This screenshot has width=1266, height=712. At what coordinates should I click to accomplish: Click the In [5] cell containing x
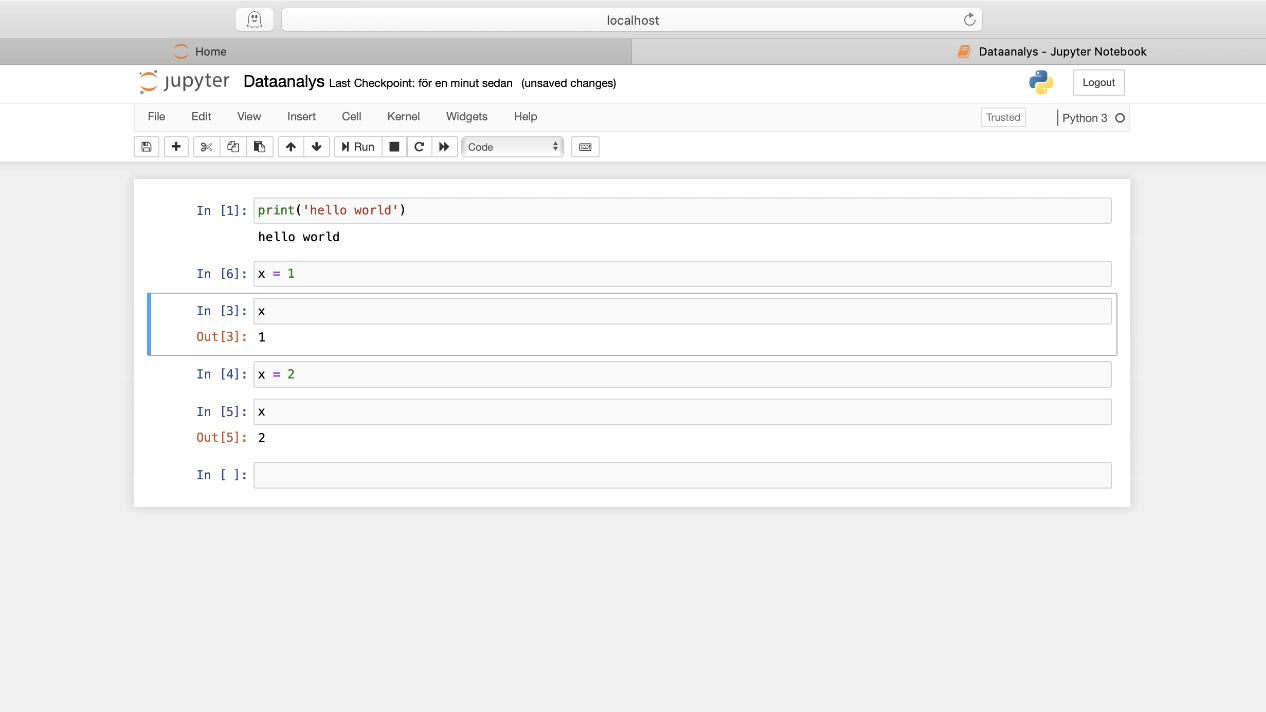click(x=682, y=412)
